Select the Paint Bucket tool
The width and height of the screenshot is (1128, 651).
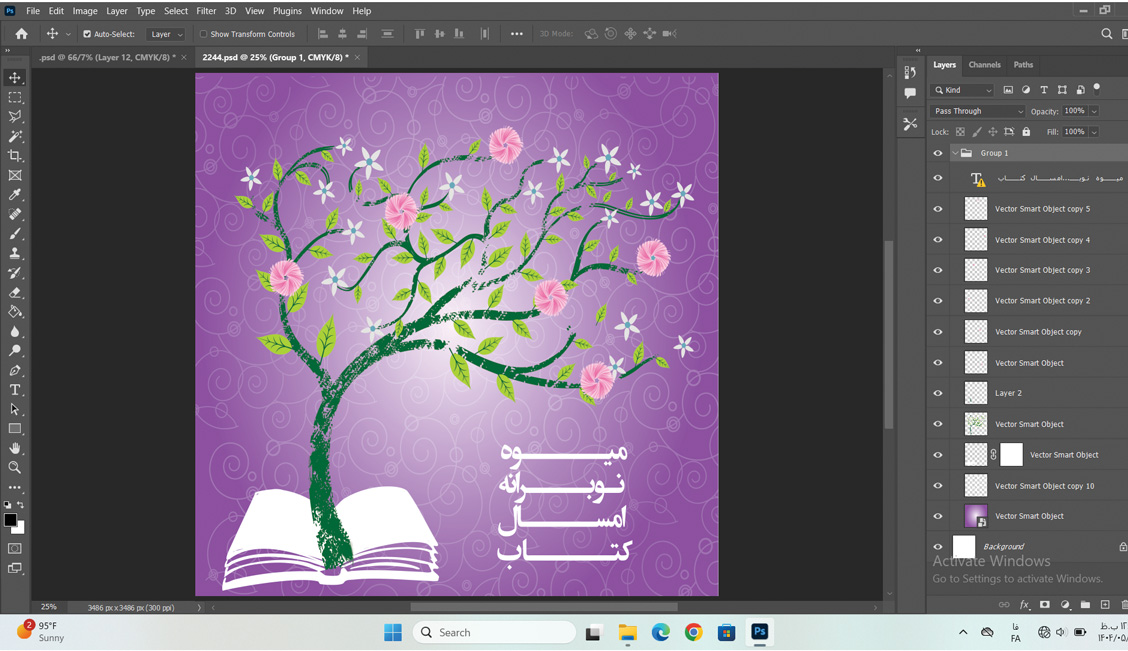point(14,312)
